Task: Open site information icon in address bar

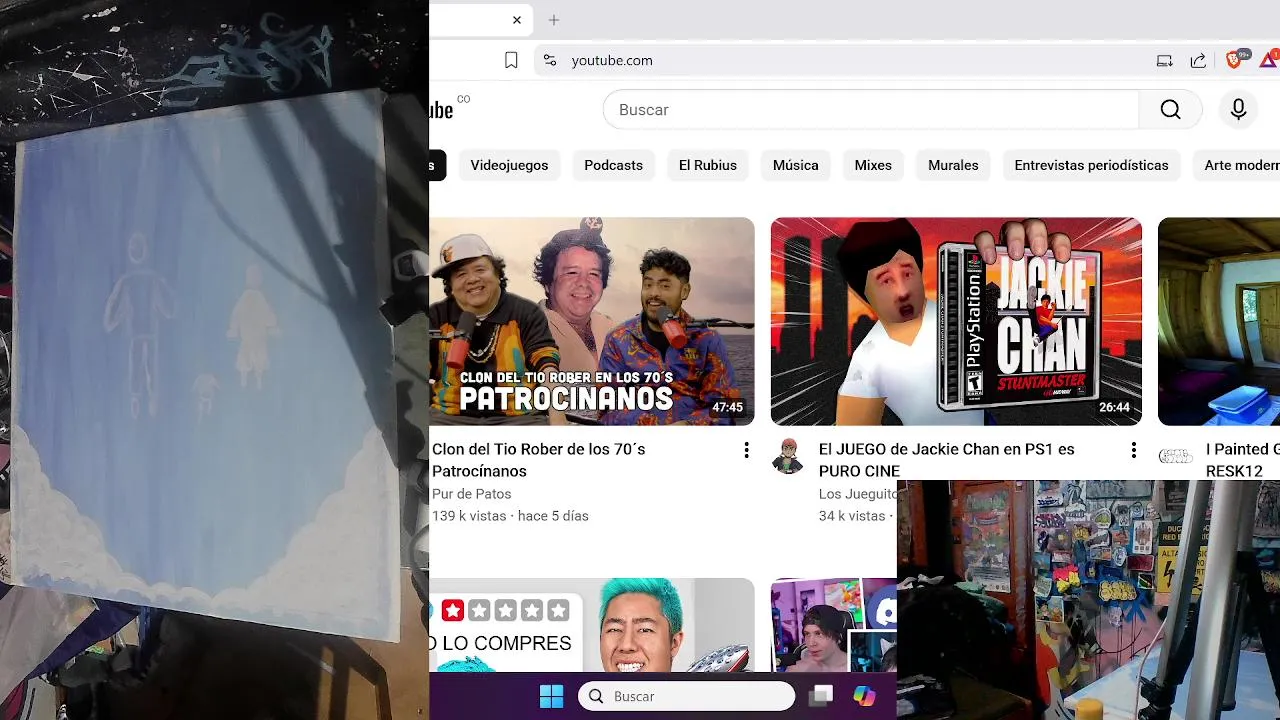Action: (550, 61)
